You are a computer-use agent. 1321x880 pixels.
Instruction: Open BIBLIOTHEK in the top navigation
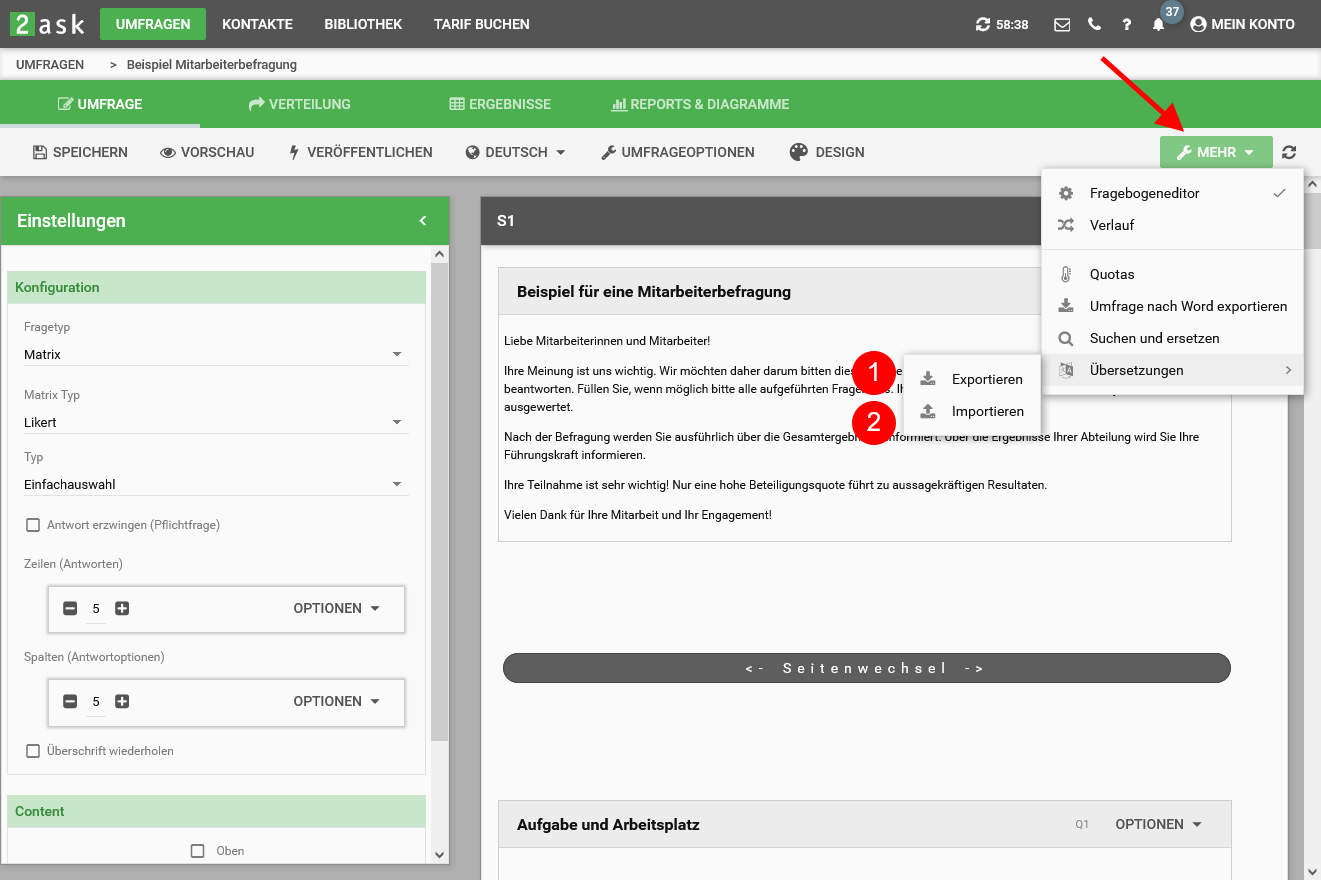[x=363, y=24]
